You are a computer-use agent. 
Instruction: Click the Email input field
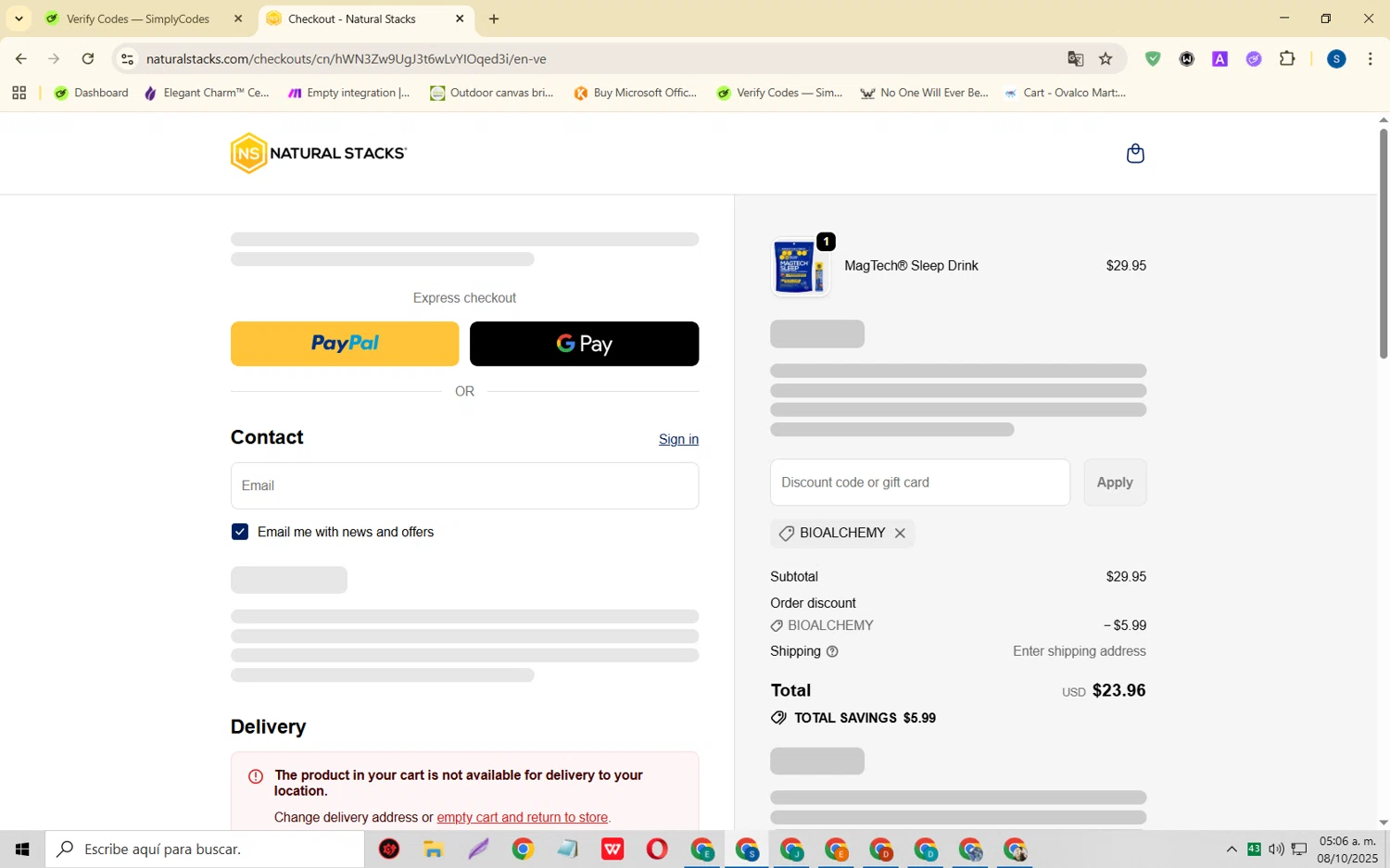point(464,486)
